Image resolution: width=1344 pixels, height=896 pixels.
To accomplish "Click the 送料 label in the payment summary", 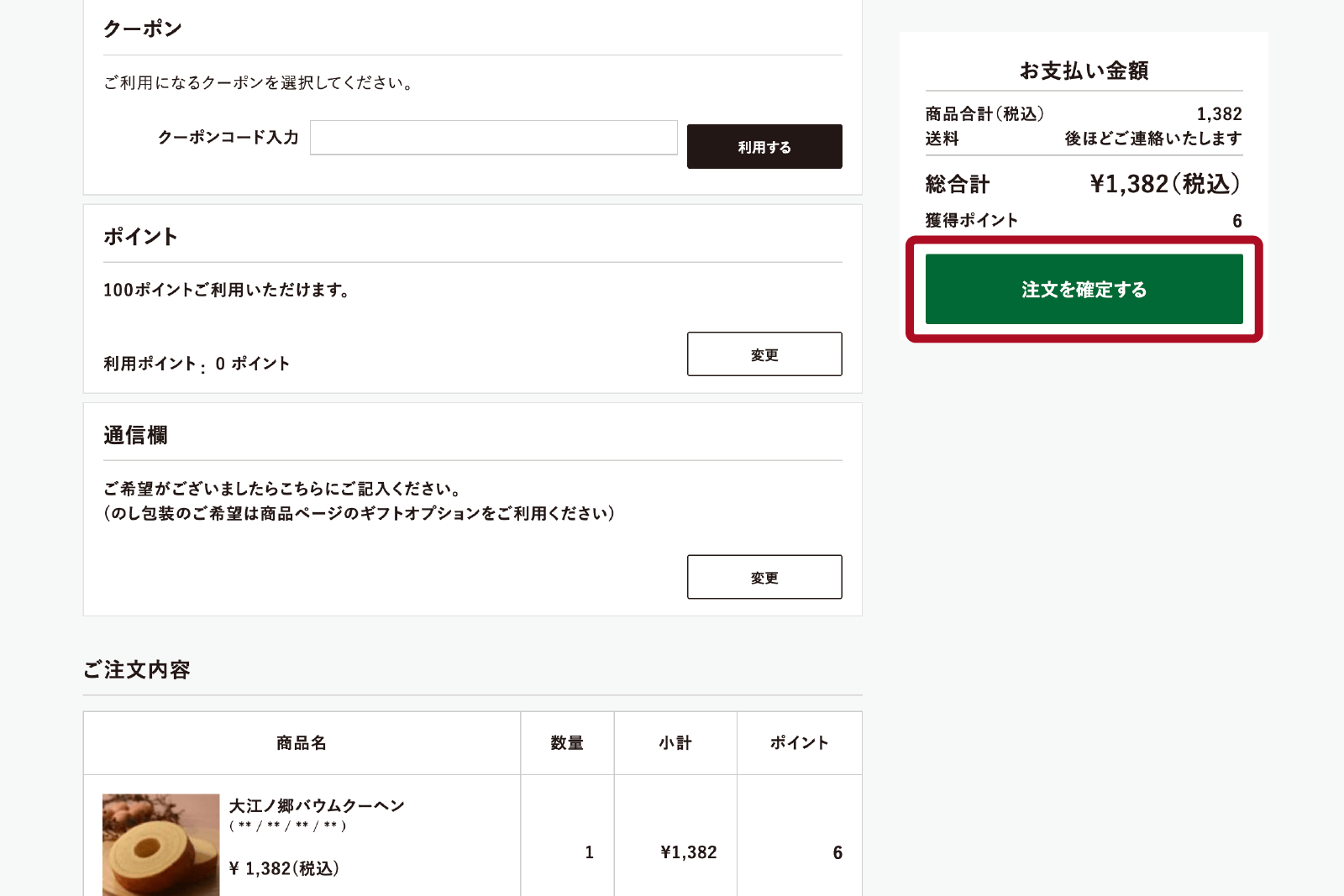I will tap(942, 139).
